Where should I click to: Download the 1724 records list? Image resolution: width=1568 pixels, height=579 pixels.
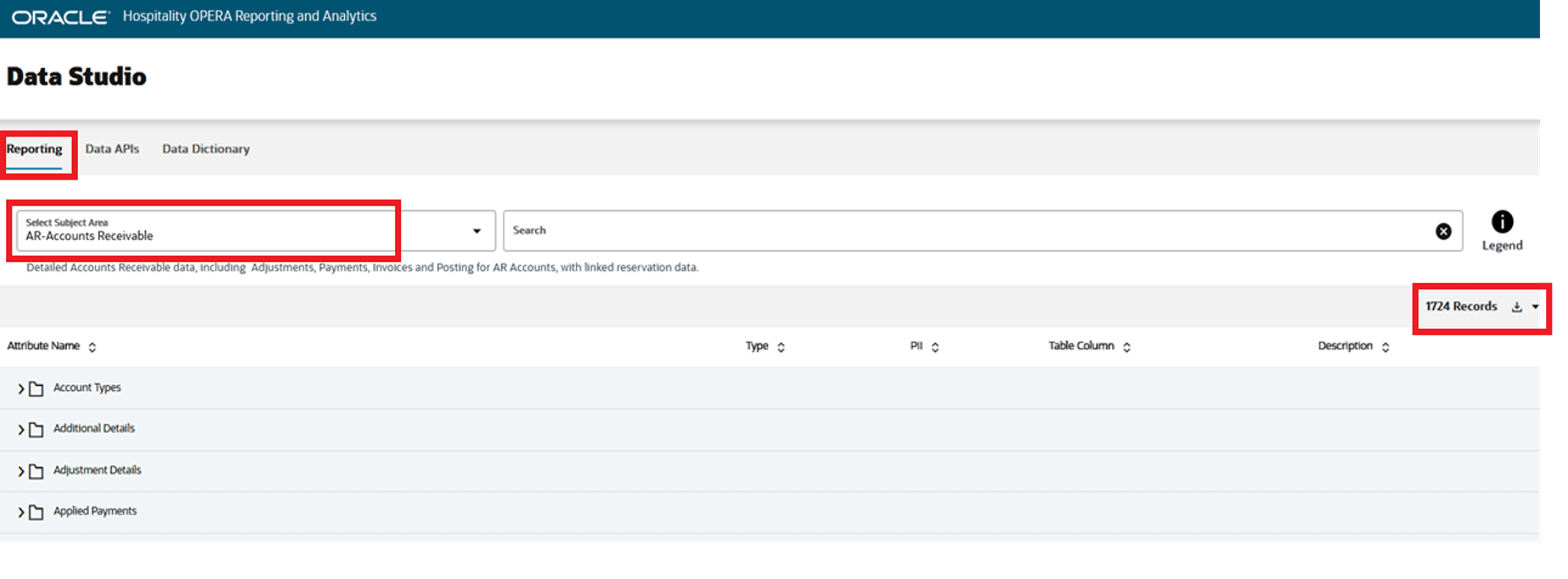[x=1517, y=307]
